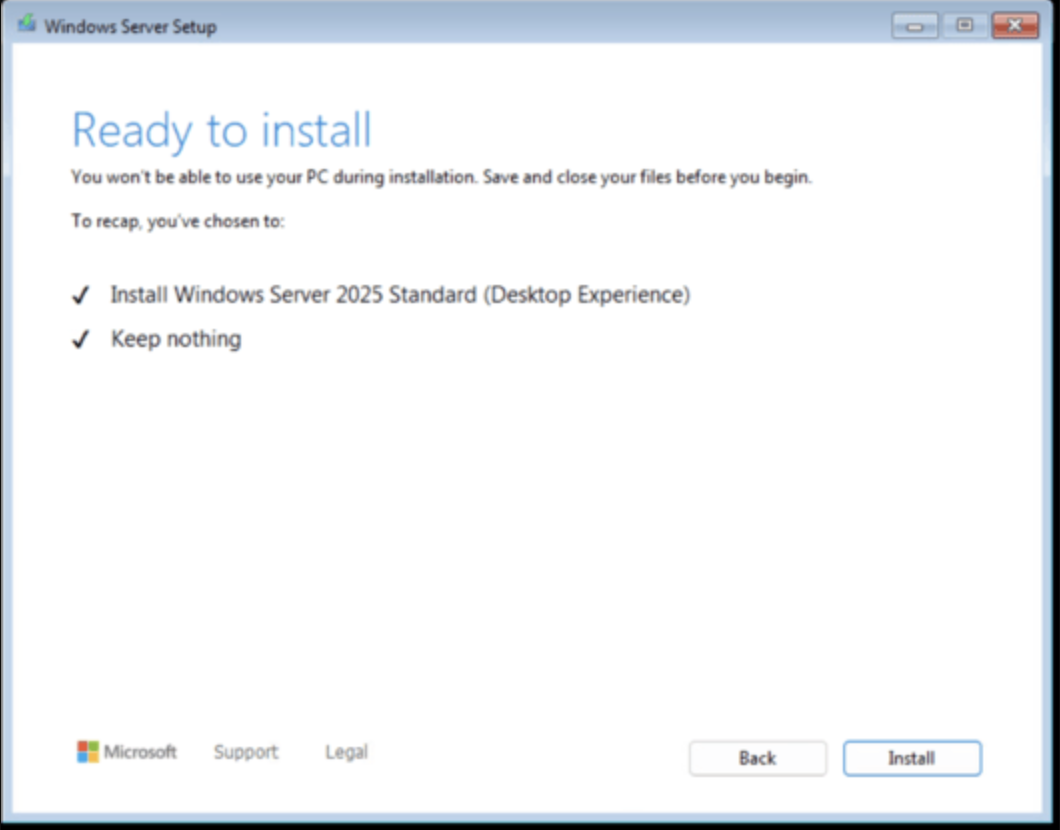This screenshot has height=830, width=1060.
Task: Open the Support link
Action: point(246,752)
